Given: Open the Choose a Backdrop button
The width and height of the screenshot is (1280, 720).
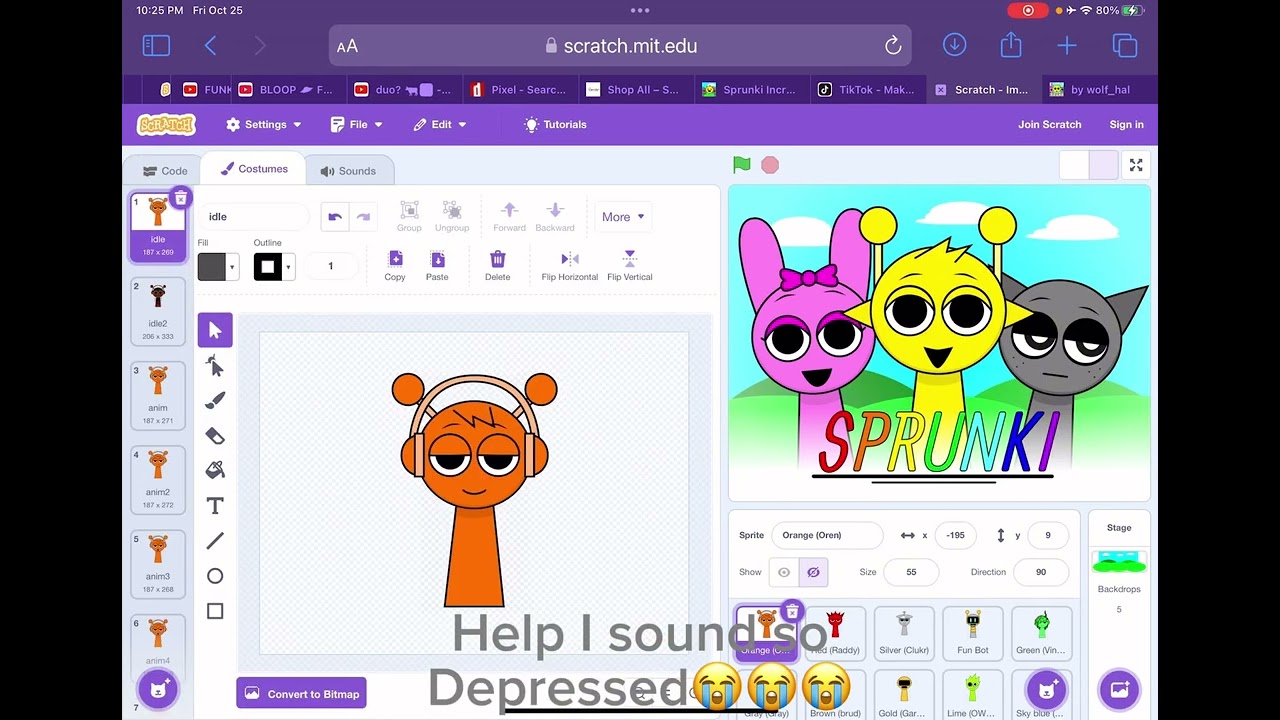Looking at the screenshot, I should (x=1119, y=689).
